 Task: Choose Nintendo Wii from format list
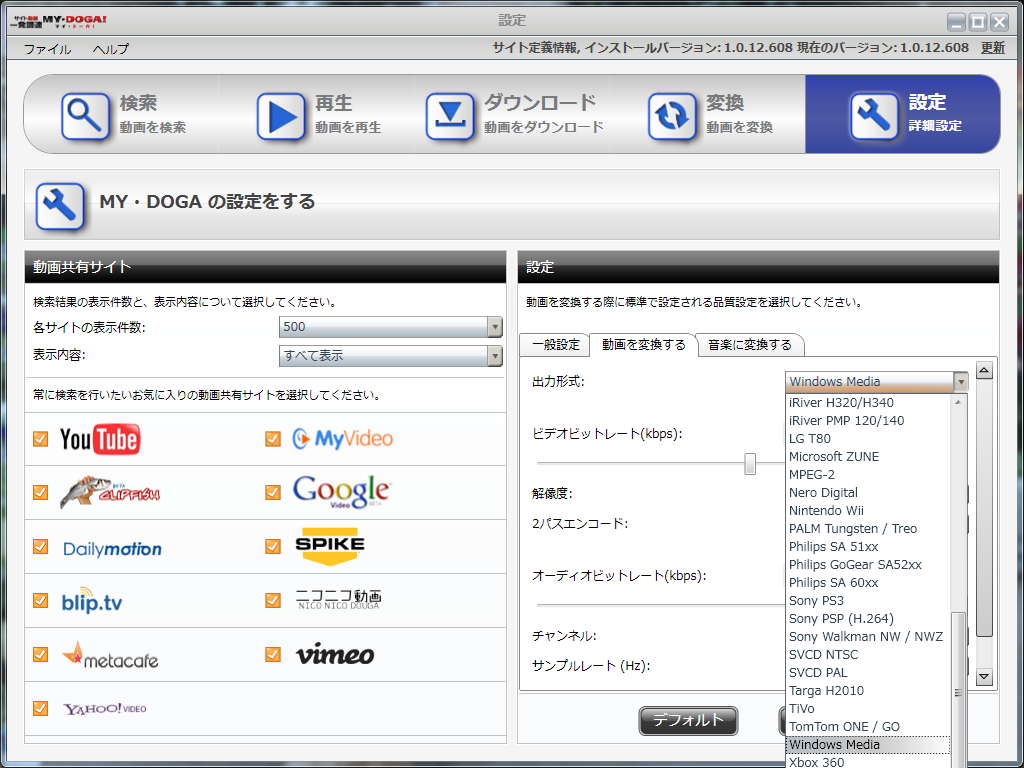pyautogui.click(x=868, y=511)
